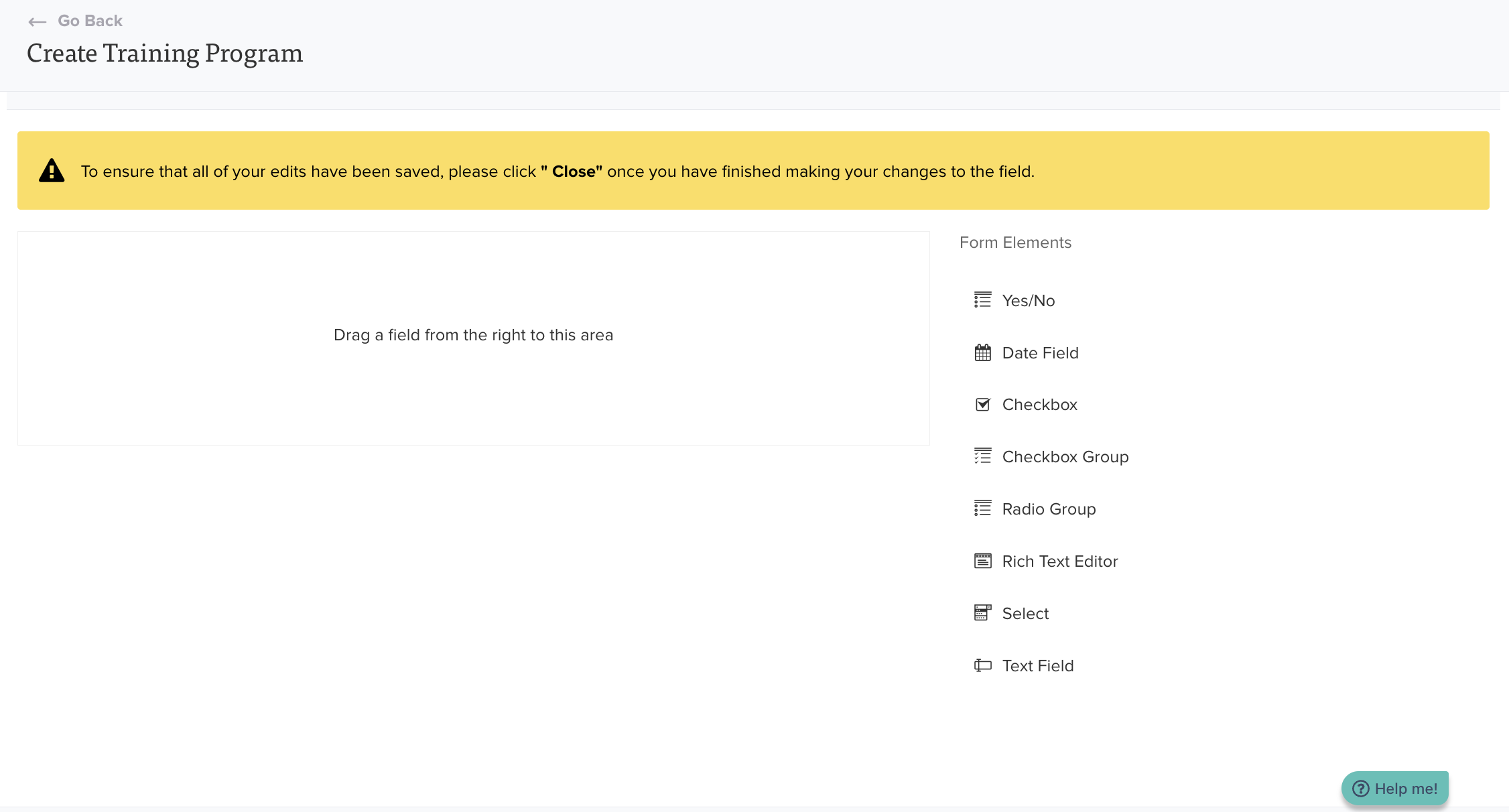The image size is (1509, 812).
Task: Click the question mark help icon
Action: point(1360,789)
